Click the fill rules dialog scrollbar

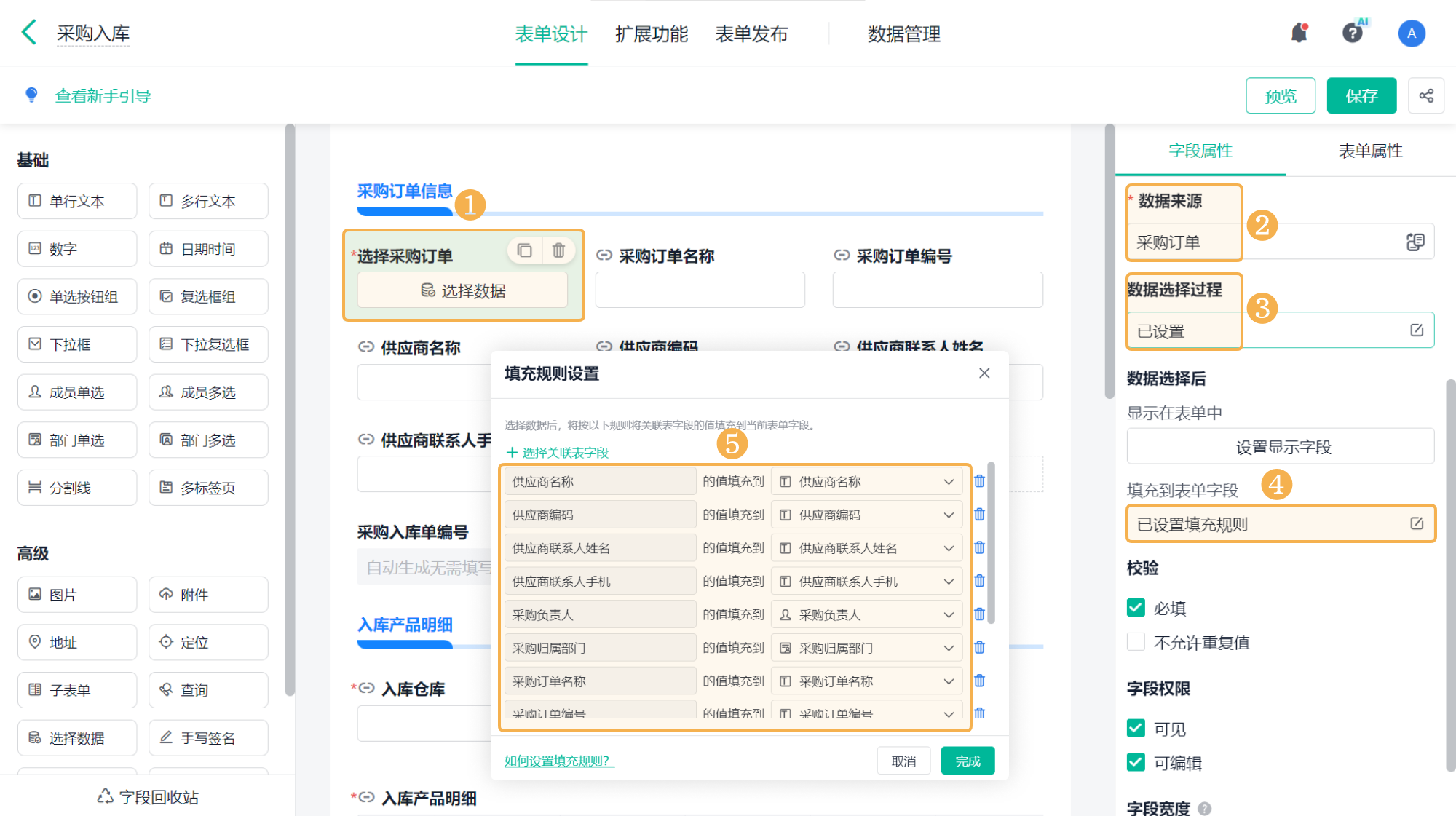pyautogui.click(x=991, y=542)
